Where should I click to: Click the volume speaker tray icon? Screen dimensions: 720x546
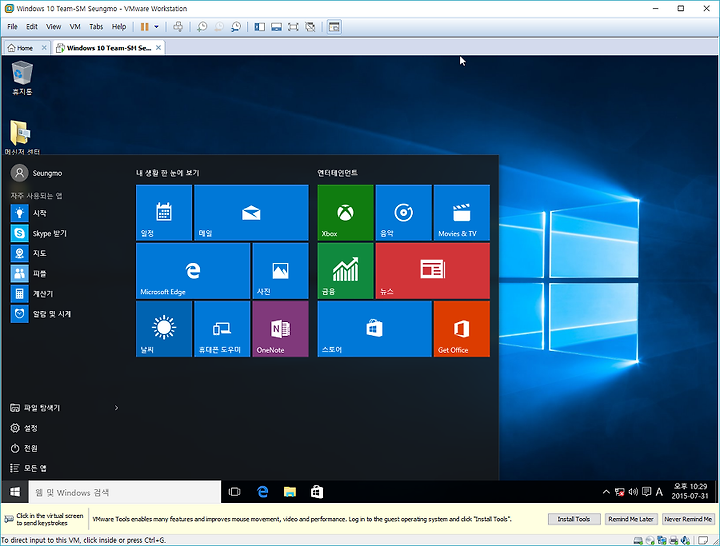[x=633, y=492]
